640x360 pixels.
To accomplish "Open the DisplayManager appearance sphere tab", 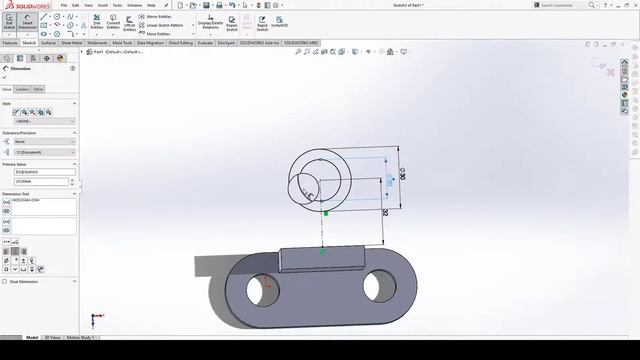I will click(60, 58).
